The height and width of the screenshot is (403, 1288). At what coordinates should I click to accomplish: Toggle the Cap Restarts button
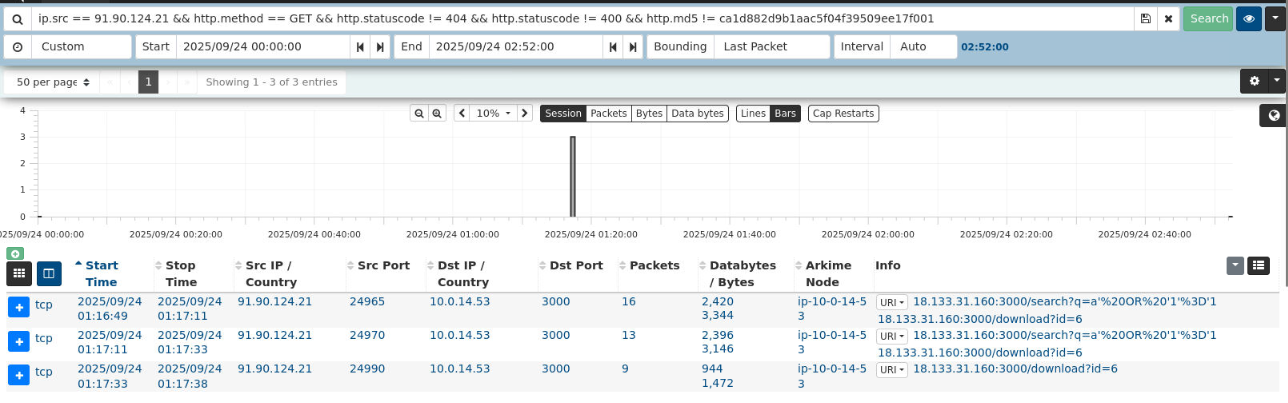(x=844, y=113)
